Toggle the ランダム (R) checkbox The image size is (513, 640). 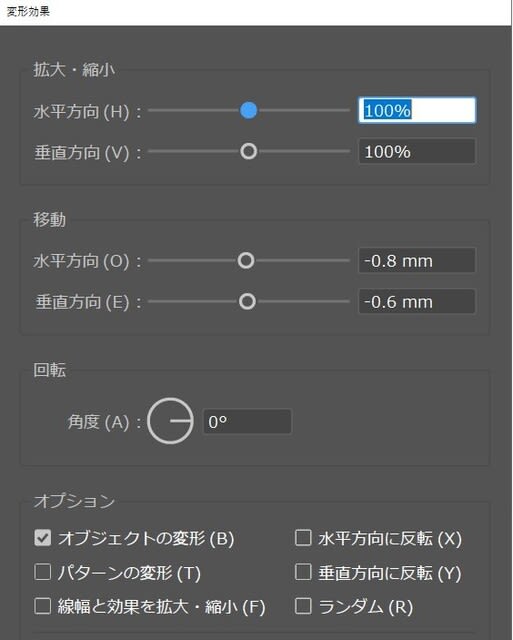click(x=303, y=606)
